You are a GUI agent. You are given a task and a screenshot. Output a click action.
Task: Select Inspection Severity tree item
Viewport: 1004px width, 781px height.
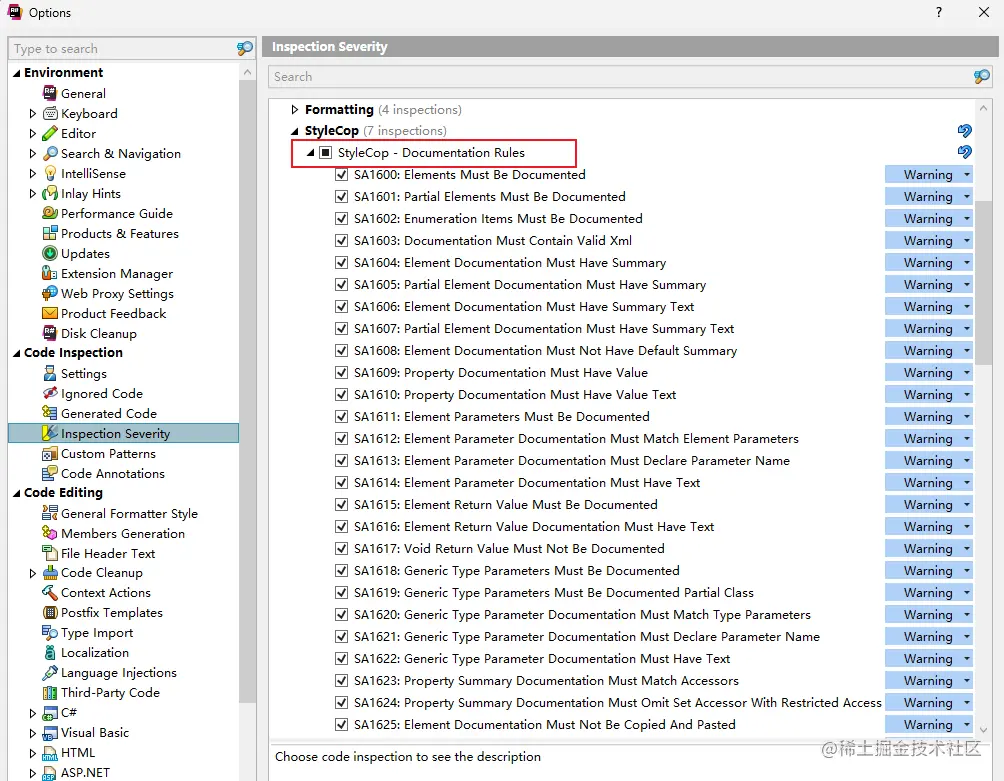[x=124, y=433]
